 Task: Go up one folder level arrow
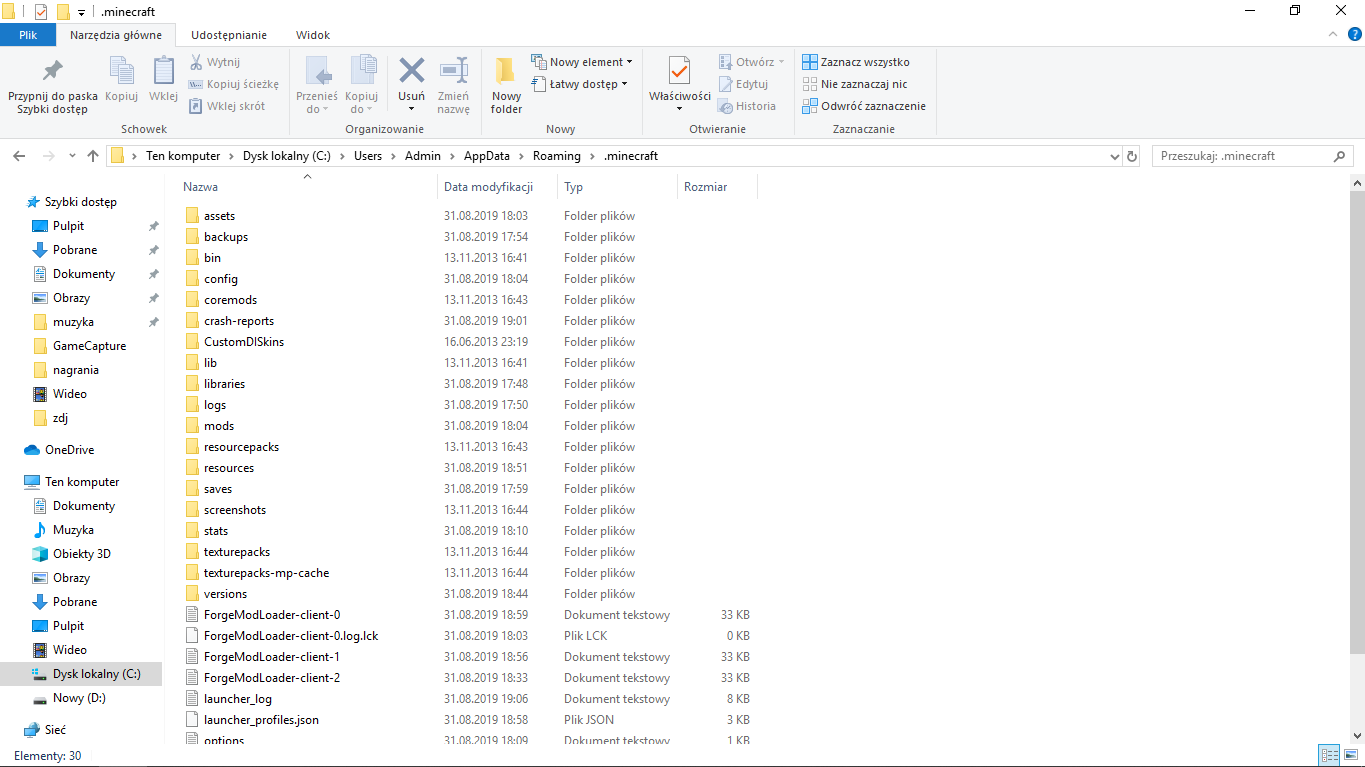tap(93, 156)
